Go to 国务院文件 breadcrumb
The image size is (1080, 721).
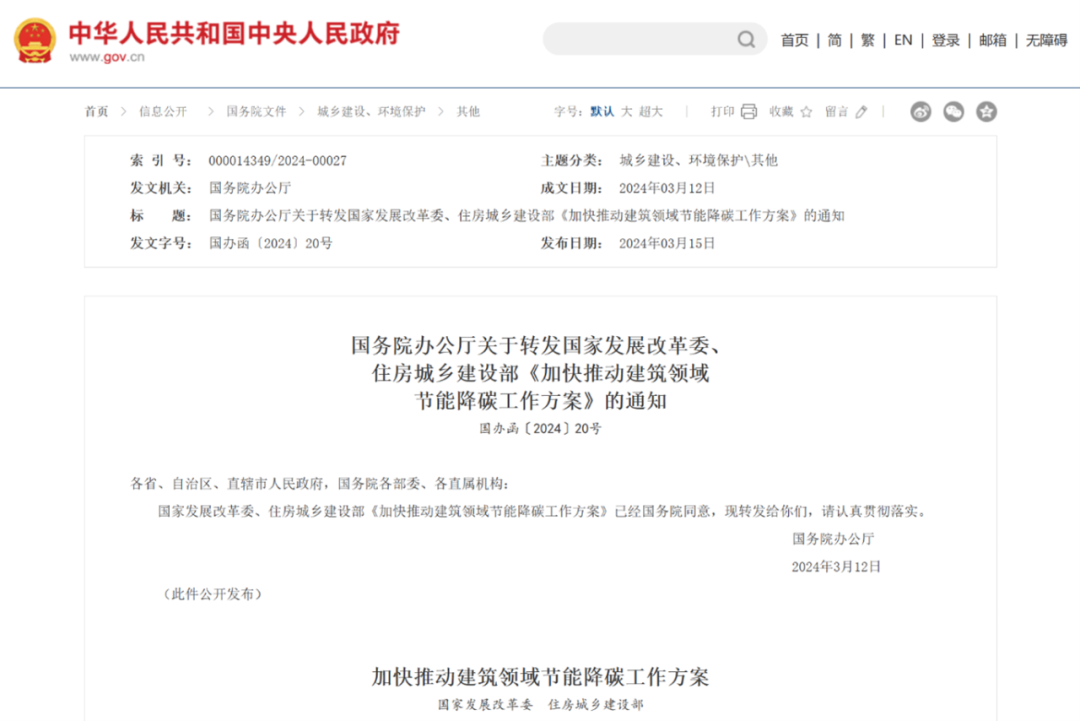click(256, 112)
